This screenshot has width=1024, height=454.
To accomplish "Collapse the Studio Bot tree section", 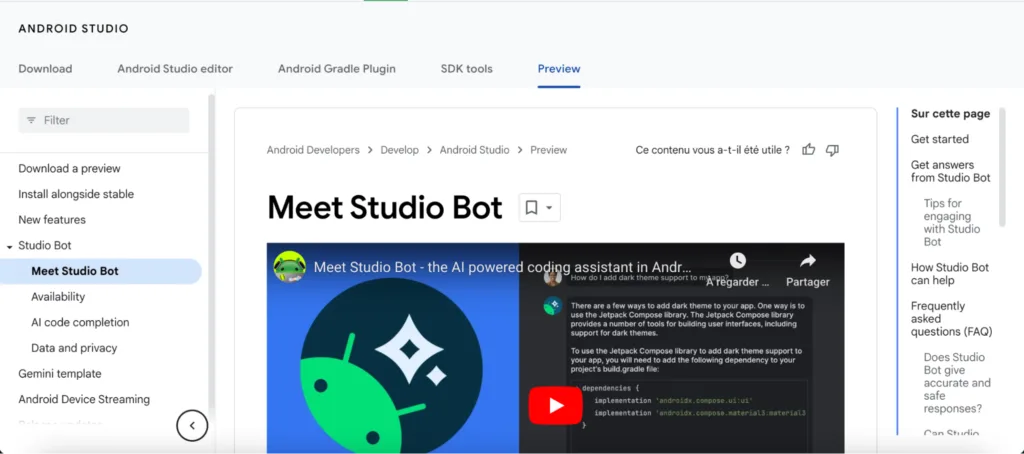I will pos(10,247).
